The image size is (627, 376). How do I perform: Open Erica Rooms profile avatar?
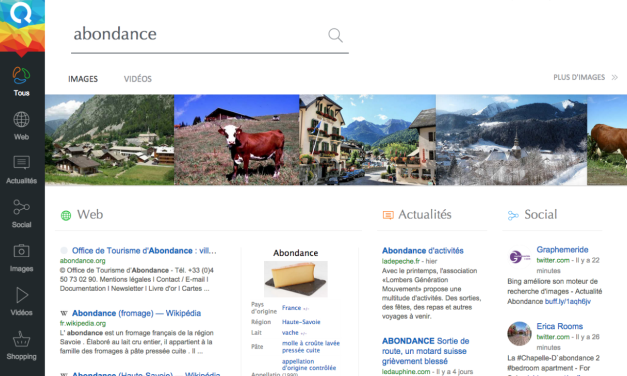point(519,333)
